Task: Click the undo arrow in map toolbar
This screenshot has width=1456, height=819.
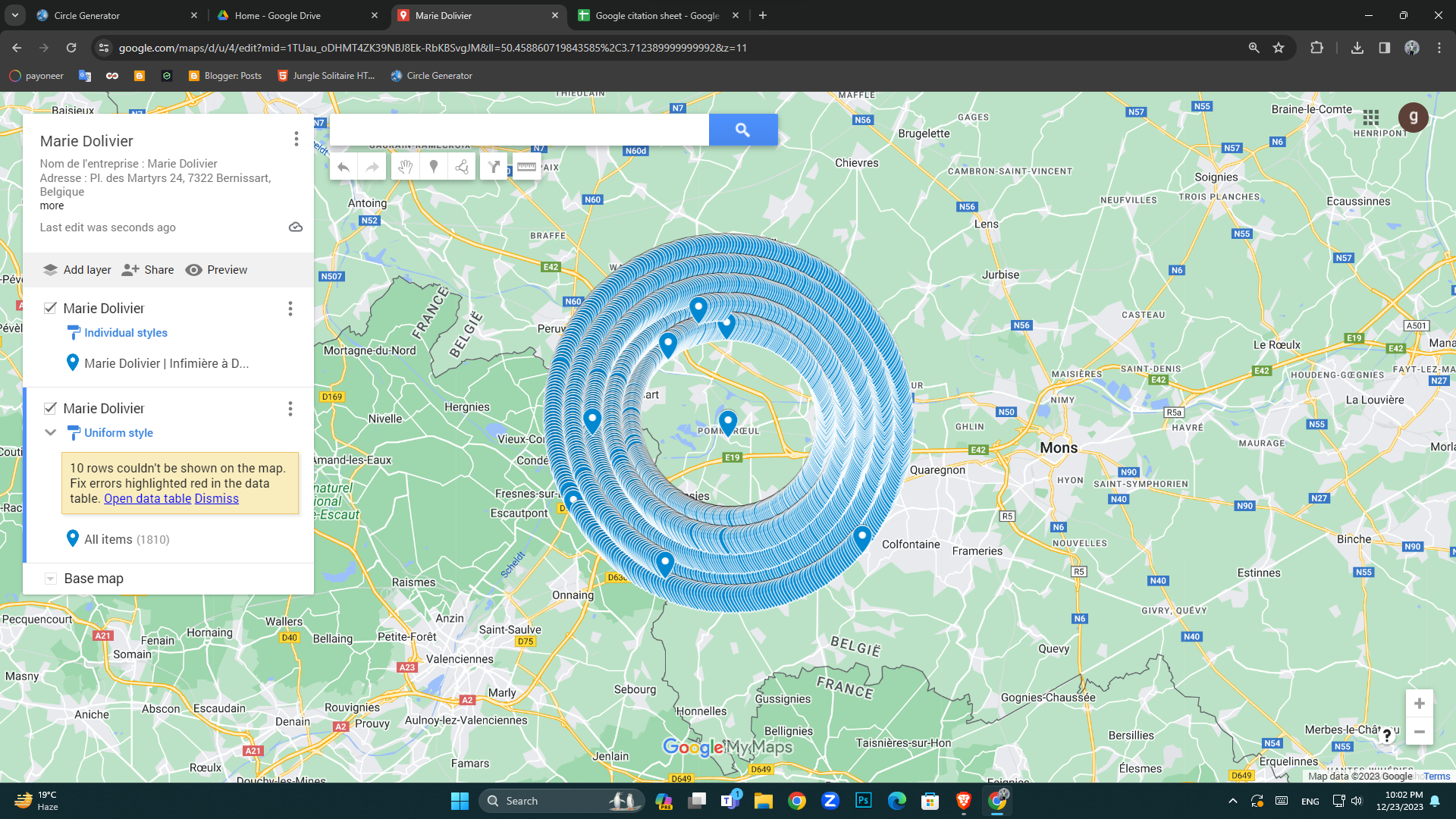Action: click(344, 167)
